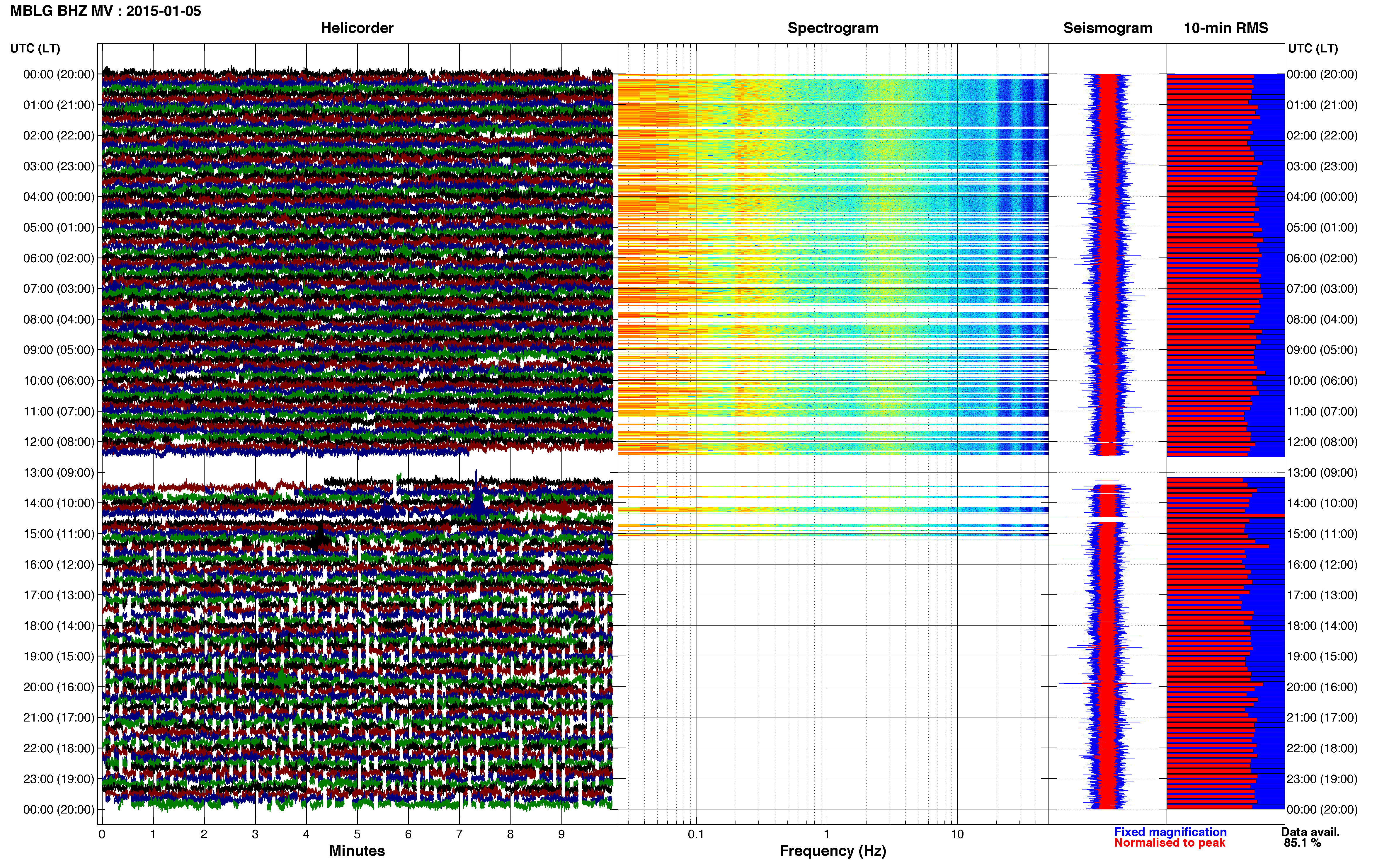Click the 'Minutes' x-axis label
This screenshot has height=868, width=1389.
pyautogui.click(x=357, y=851)
